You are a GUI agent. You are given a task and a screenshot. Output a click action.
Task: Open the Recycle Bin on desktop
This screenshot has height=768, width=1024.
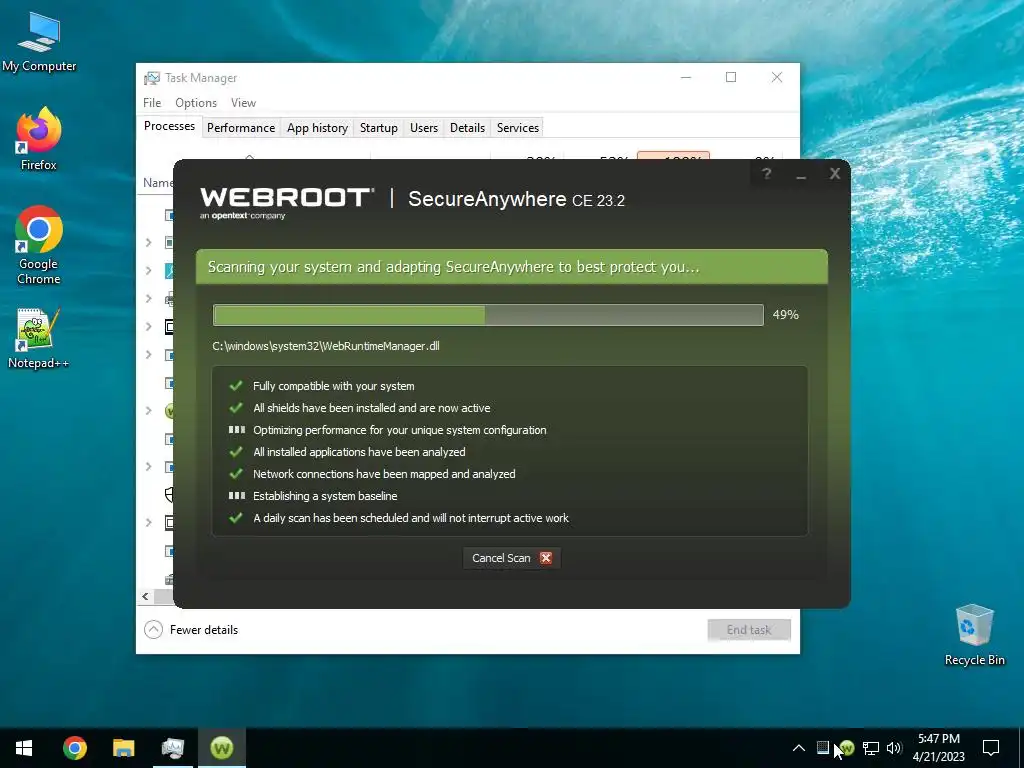974,635
